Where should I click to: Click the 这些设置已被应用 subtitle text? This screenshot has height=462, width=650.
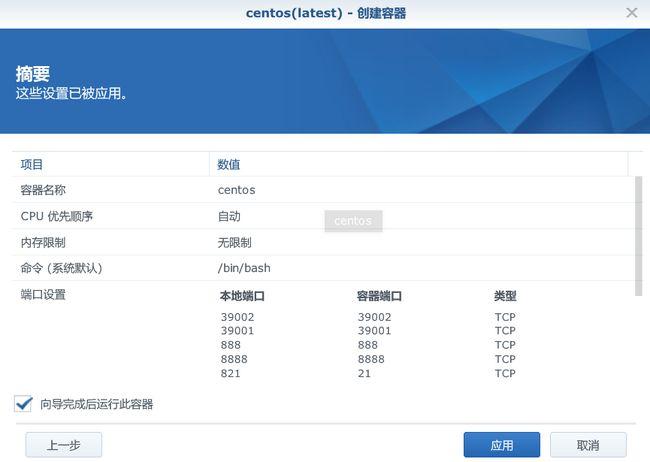coord(71,93)
